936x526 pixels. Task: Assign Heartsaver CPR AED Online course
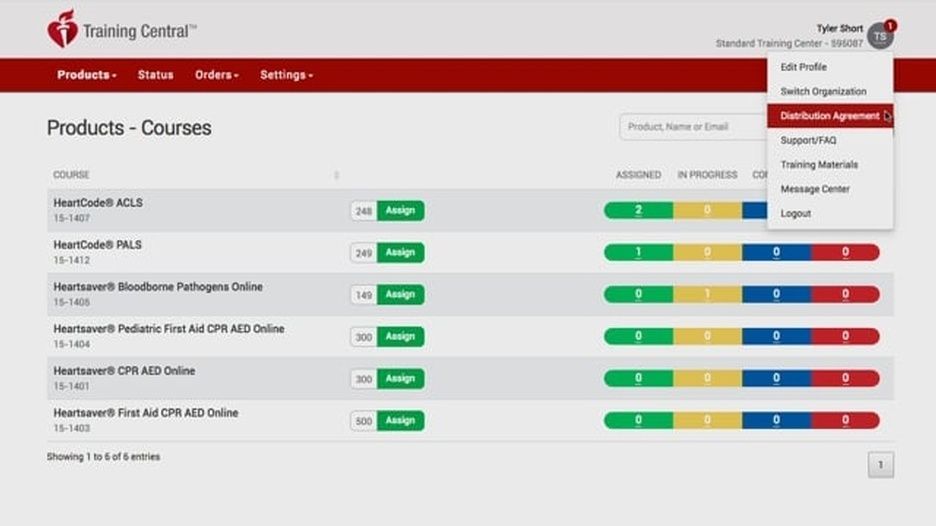click(401, 379)
